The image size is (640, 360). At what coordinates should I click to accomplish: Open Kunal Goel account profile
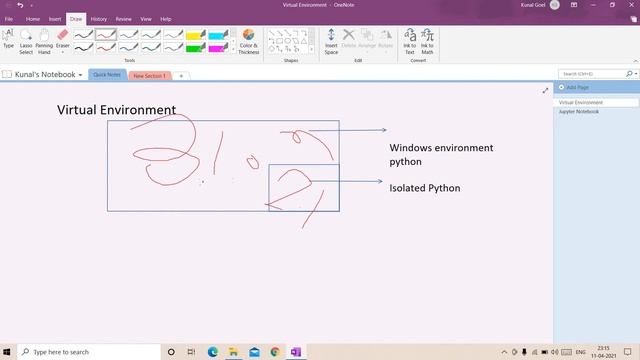tap(539, 5)
